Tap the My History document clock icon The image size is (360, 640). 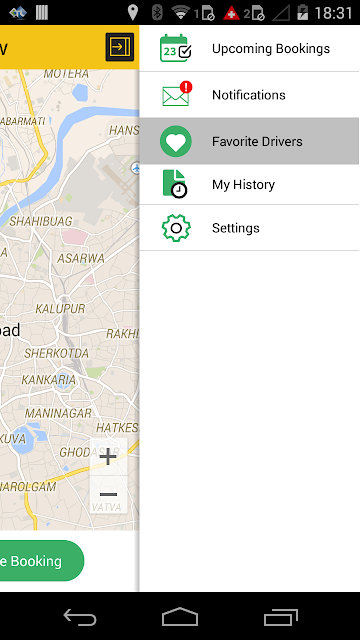click(175, 184)
